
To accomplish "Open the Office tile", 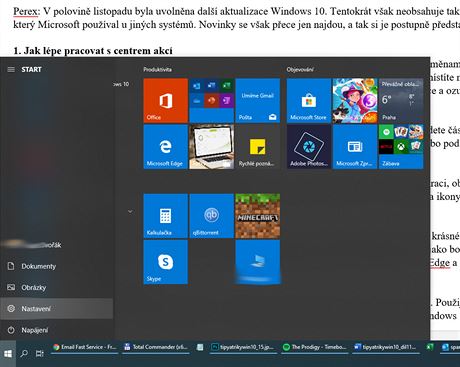I will [x=166, y=100].
